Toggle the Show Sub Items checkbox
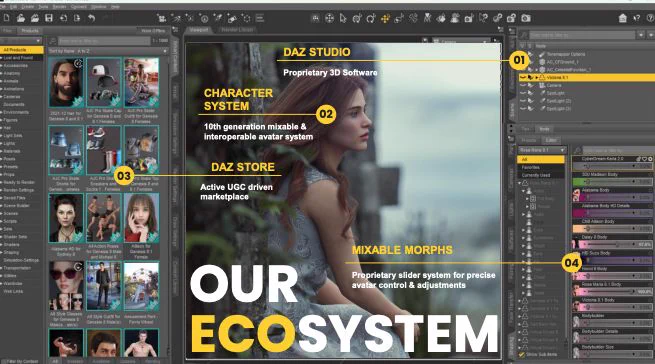The width and height of the screenshot is (655, 364). click(521, 354)
